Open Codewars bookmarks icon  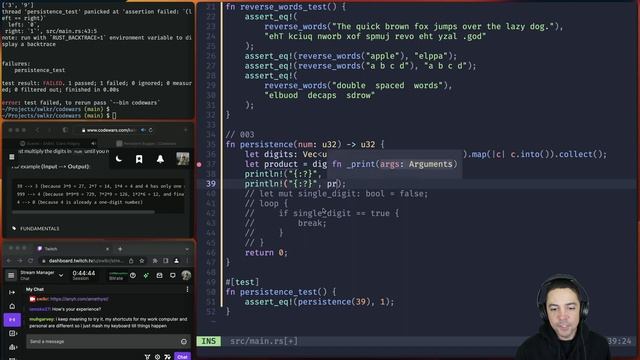[139, 159]
